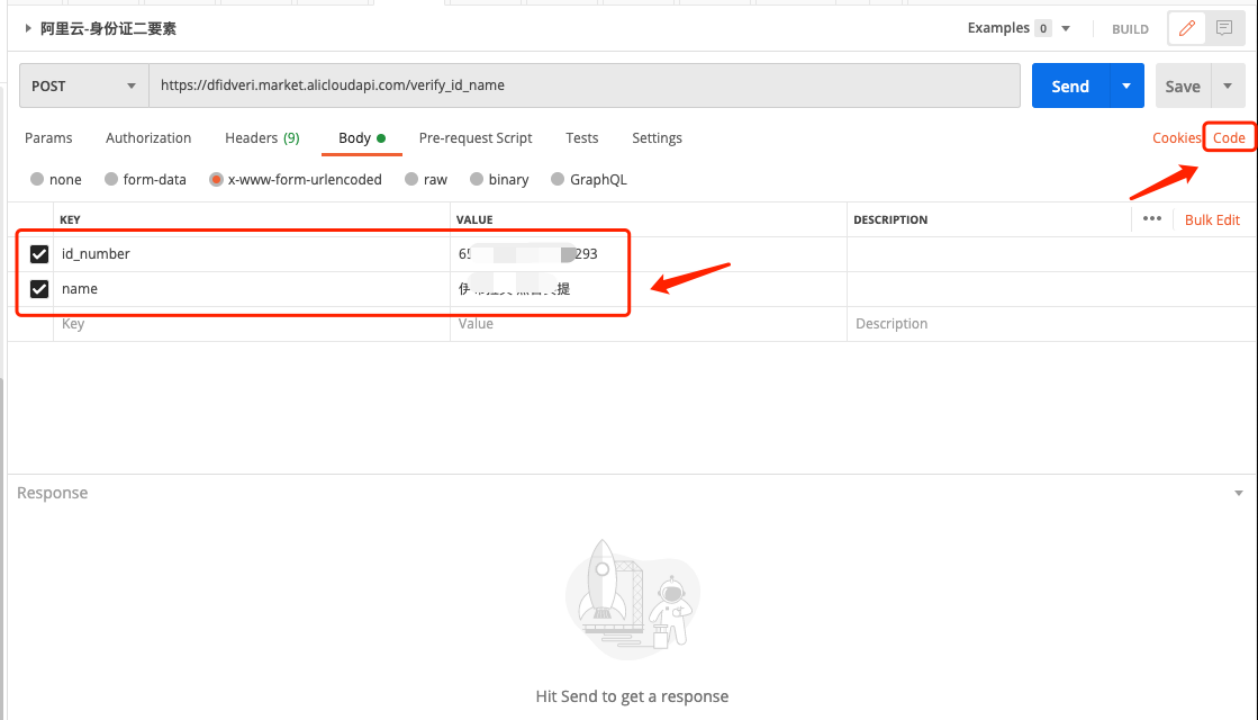
Task: Click the id_number description cell
Action: (1050, 254)
